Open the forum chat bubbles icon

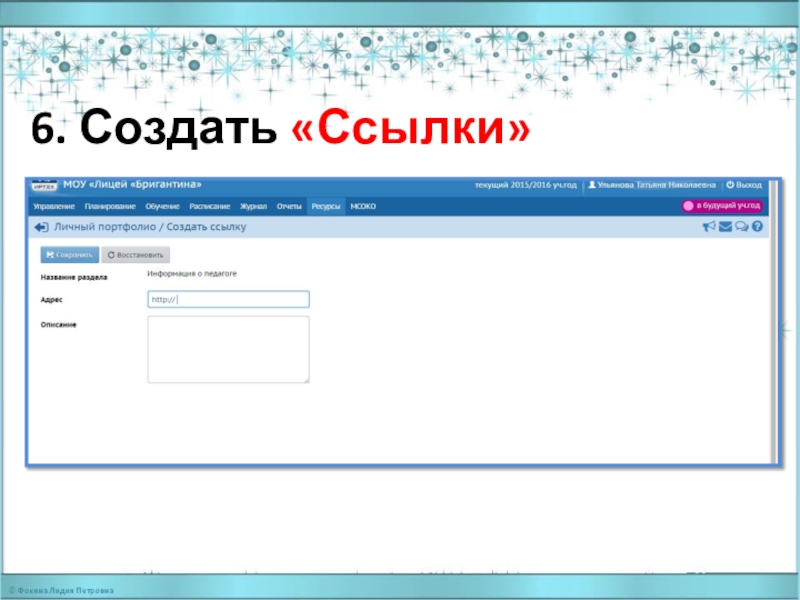tap(742, 227)
